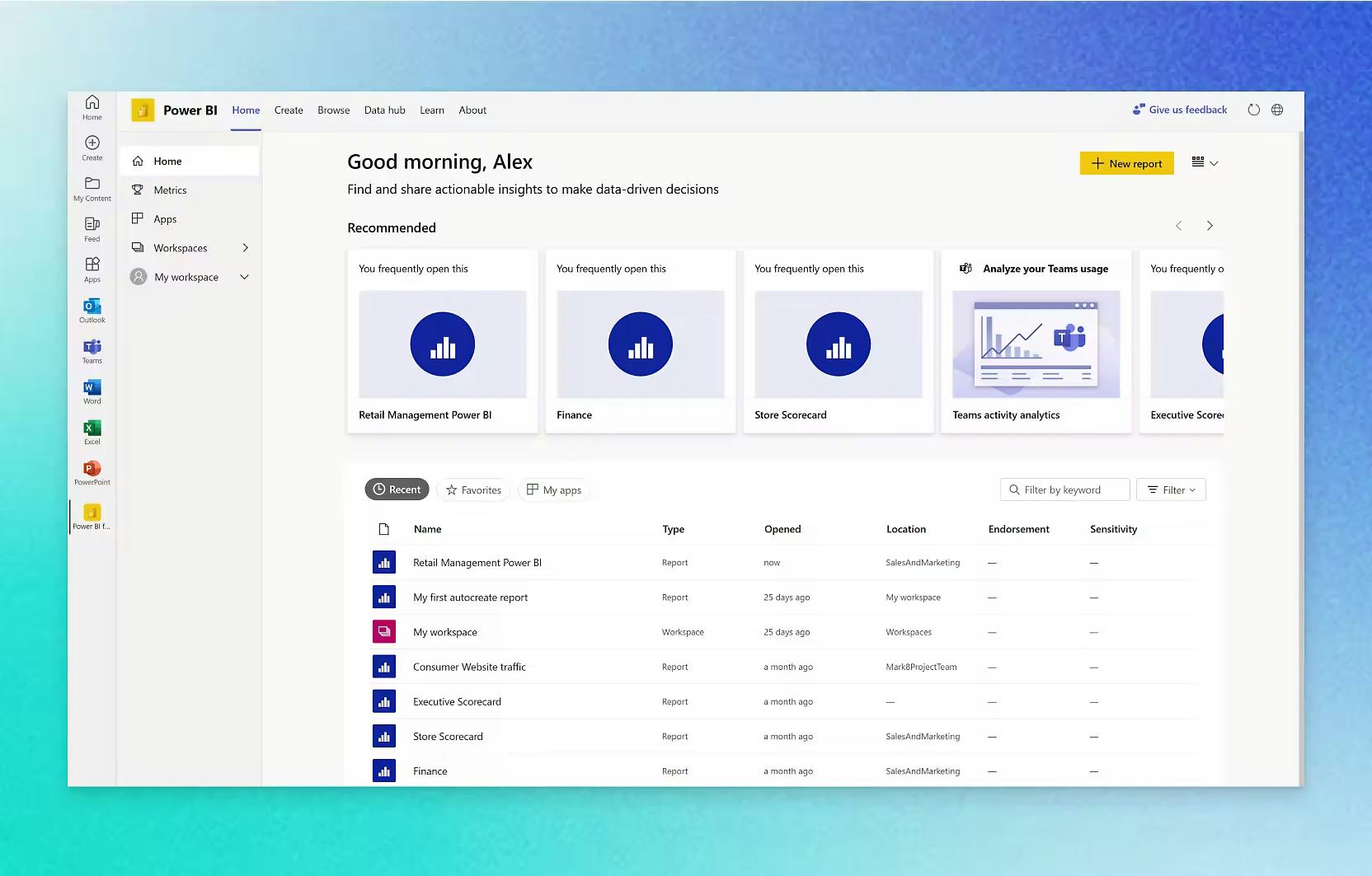The width and height of the screenshot is (1372, 876).
Task: Open the Filter dropdown above the table
Action: pos(1170,489)
